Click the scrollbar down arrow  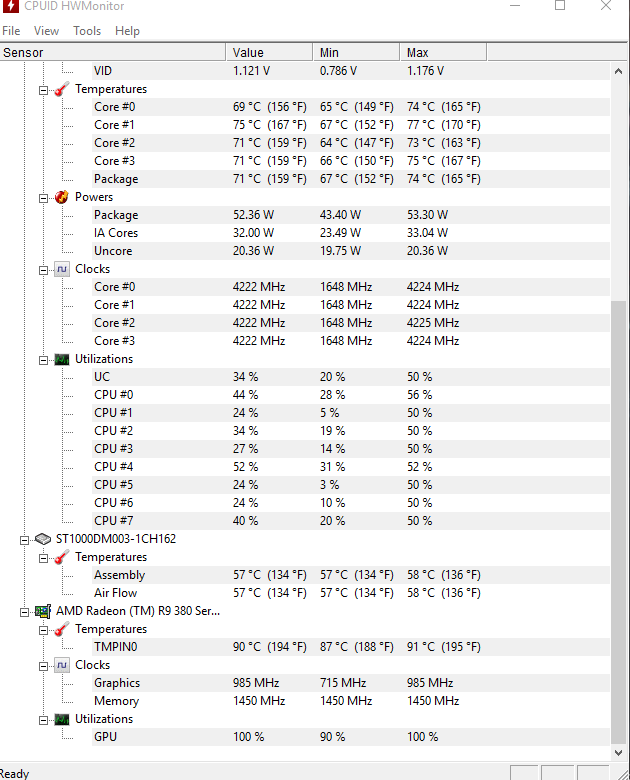(x=618, y=753)
